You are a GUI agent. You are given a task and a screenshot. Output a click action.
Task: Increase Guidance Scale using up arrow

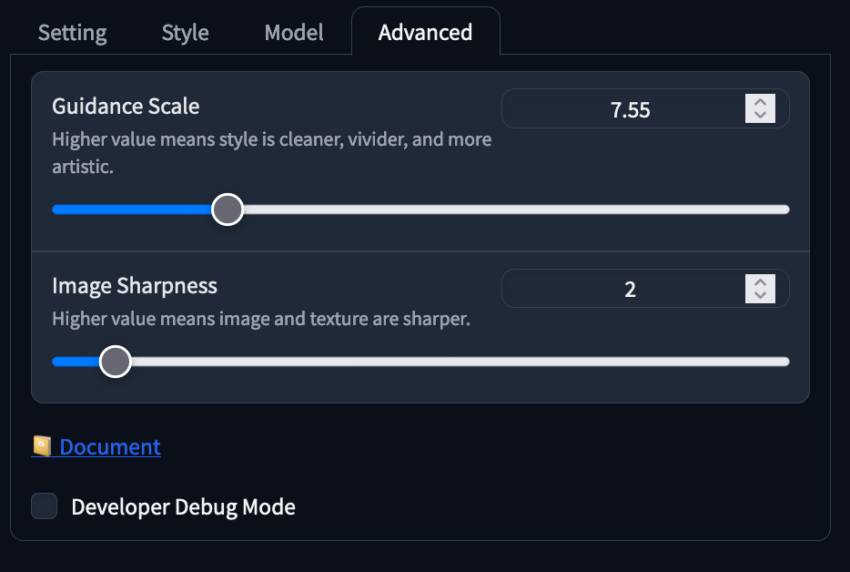[760, 102]
